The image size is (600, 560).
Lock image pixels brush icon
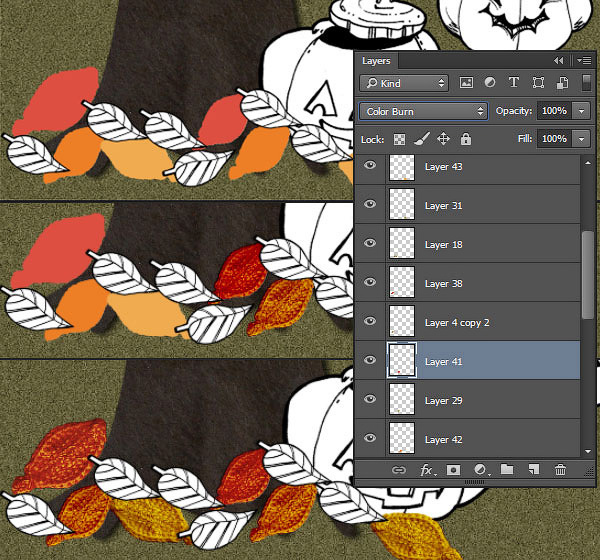(422, 139)
